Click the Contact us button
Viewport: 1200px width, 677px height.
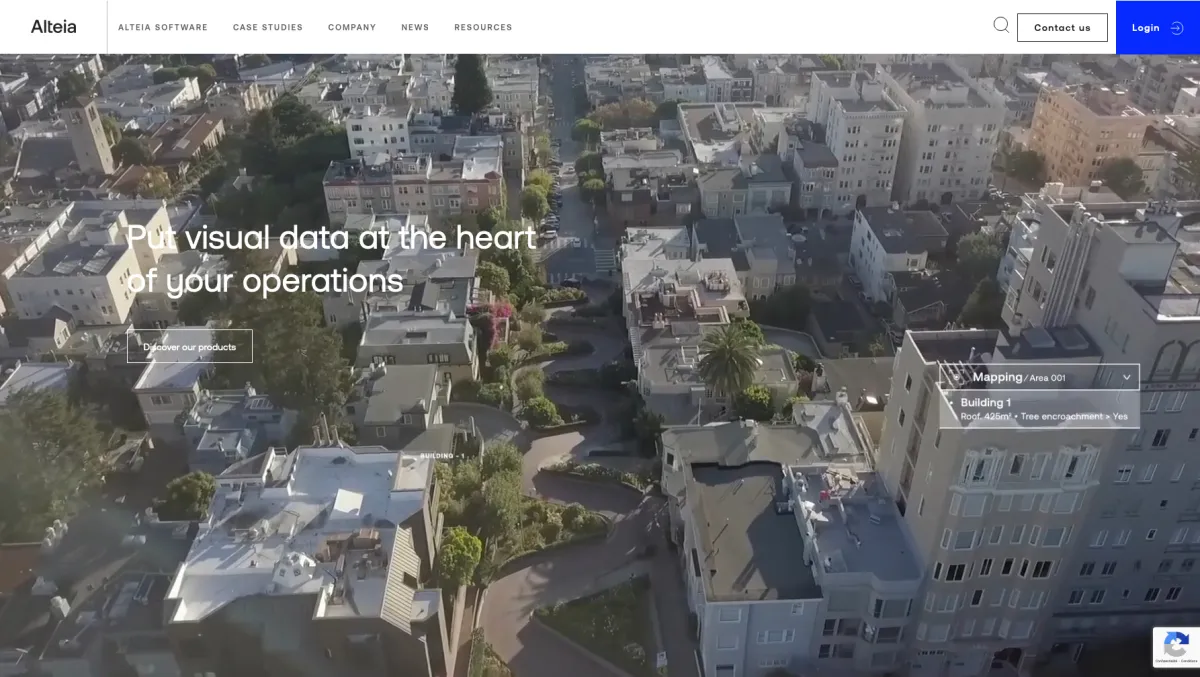pyautogui.click(x=1062, y=27)
